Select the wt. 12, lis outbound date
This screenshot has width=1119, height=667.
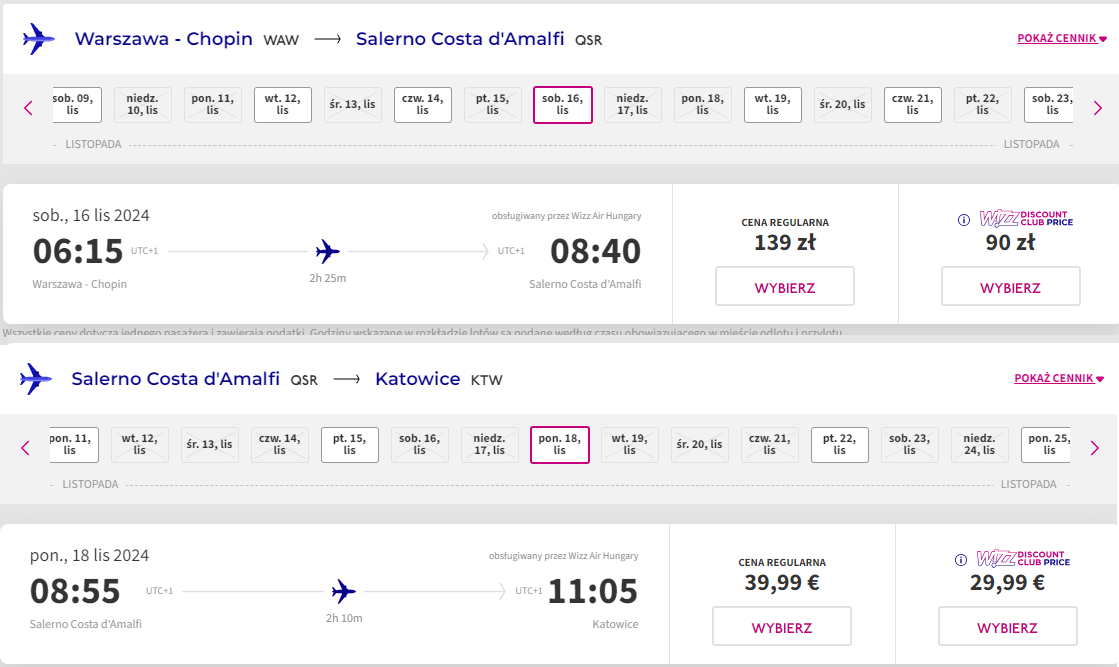point(283,105)
